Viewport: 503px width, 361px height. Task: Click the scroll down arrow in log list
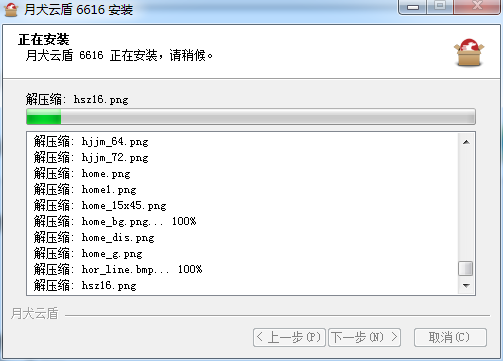click(x=466, y=285)
